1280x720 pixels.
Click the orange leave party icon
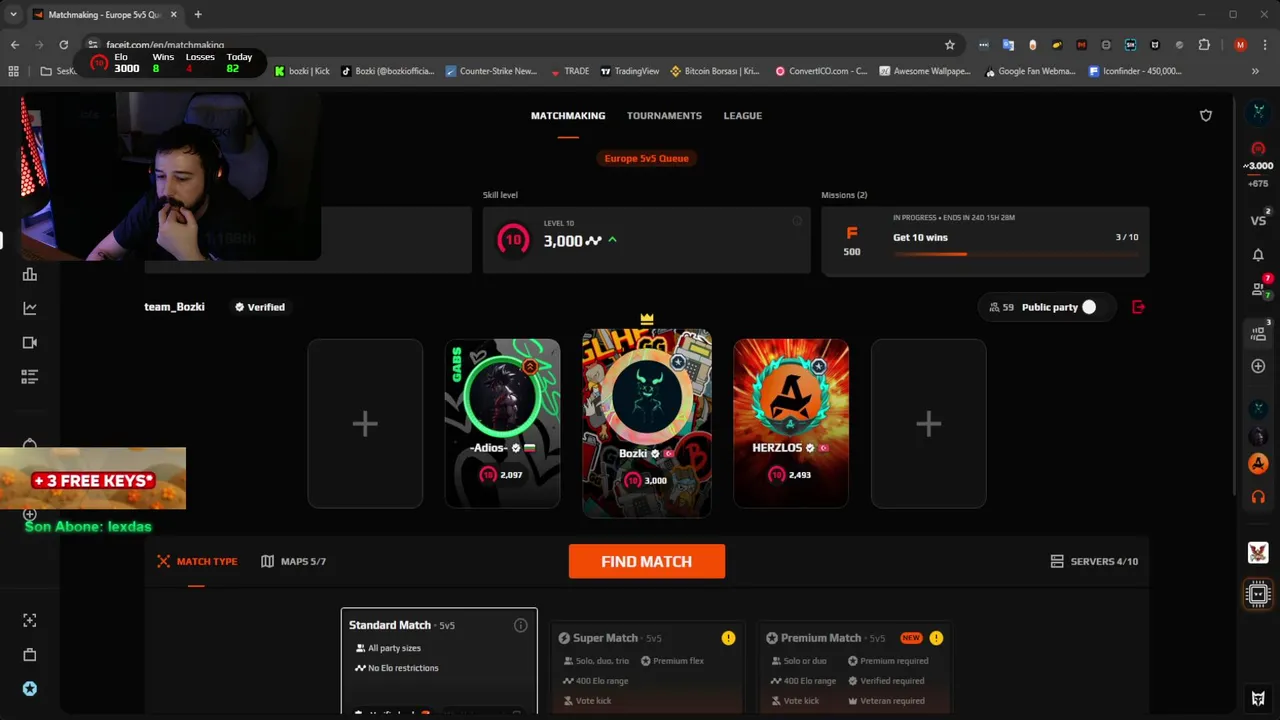(x=1138, y=307)
